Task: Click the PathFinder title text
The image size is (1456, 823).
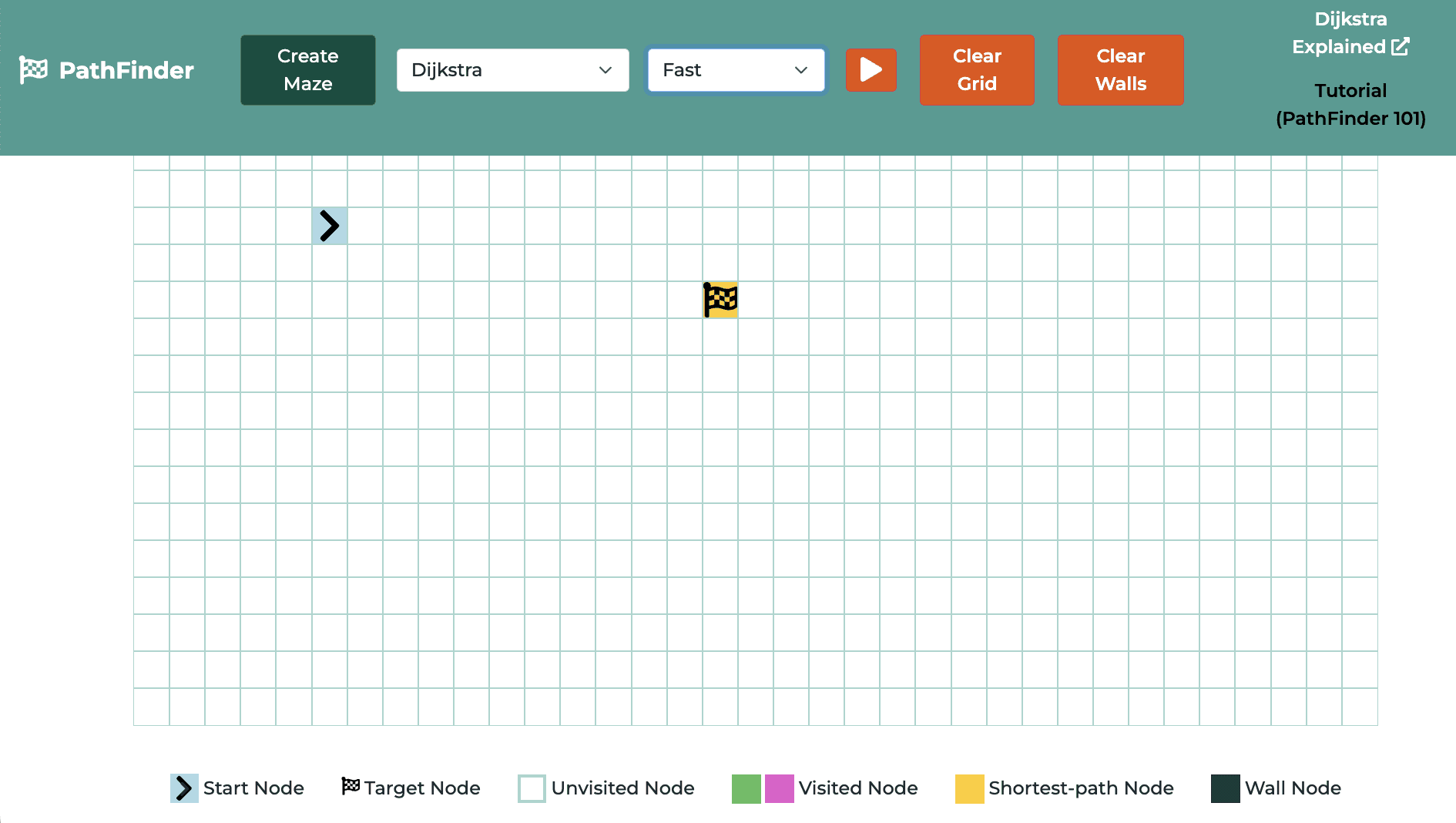Action: click(126, 70)
